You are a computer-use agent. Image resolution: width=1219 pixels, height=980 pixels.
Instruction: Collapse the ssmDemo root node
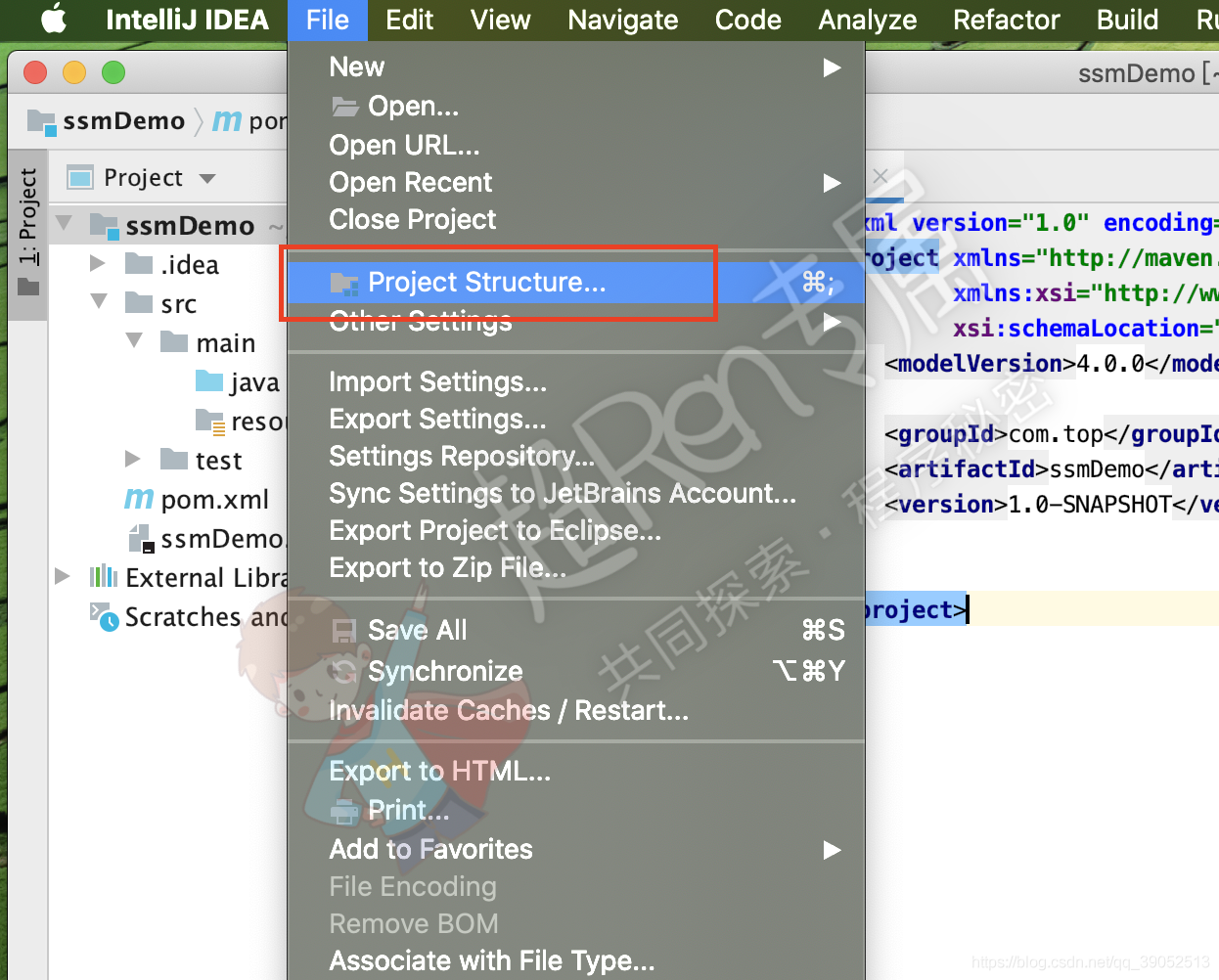click(x=64, y=224)
